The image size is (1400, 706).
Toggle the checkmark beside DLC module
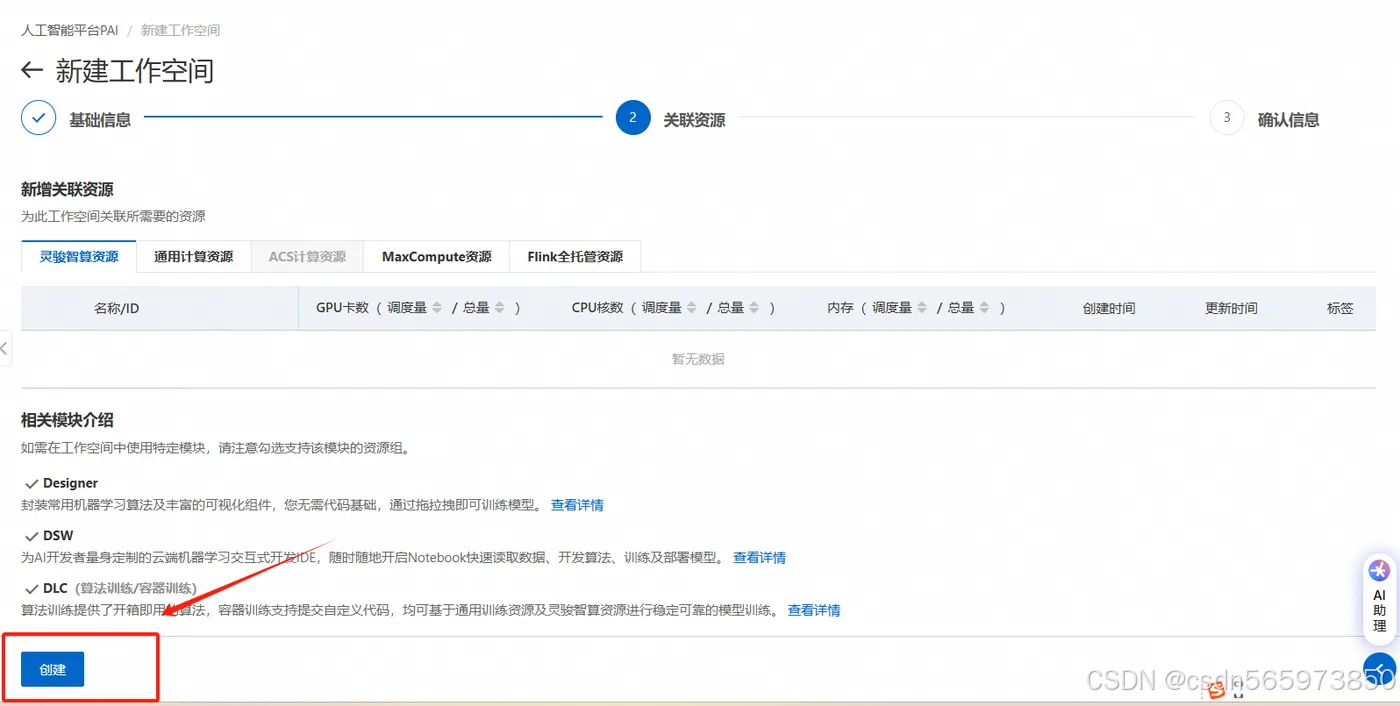pyautogui.click(x=31, y=588)
